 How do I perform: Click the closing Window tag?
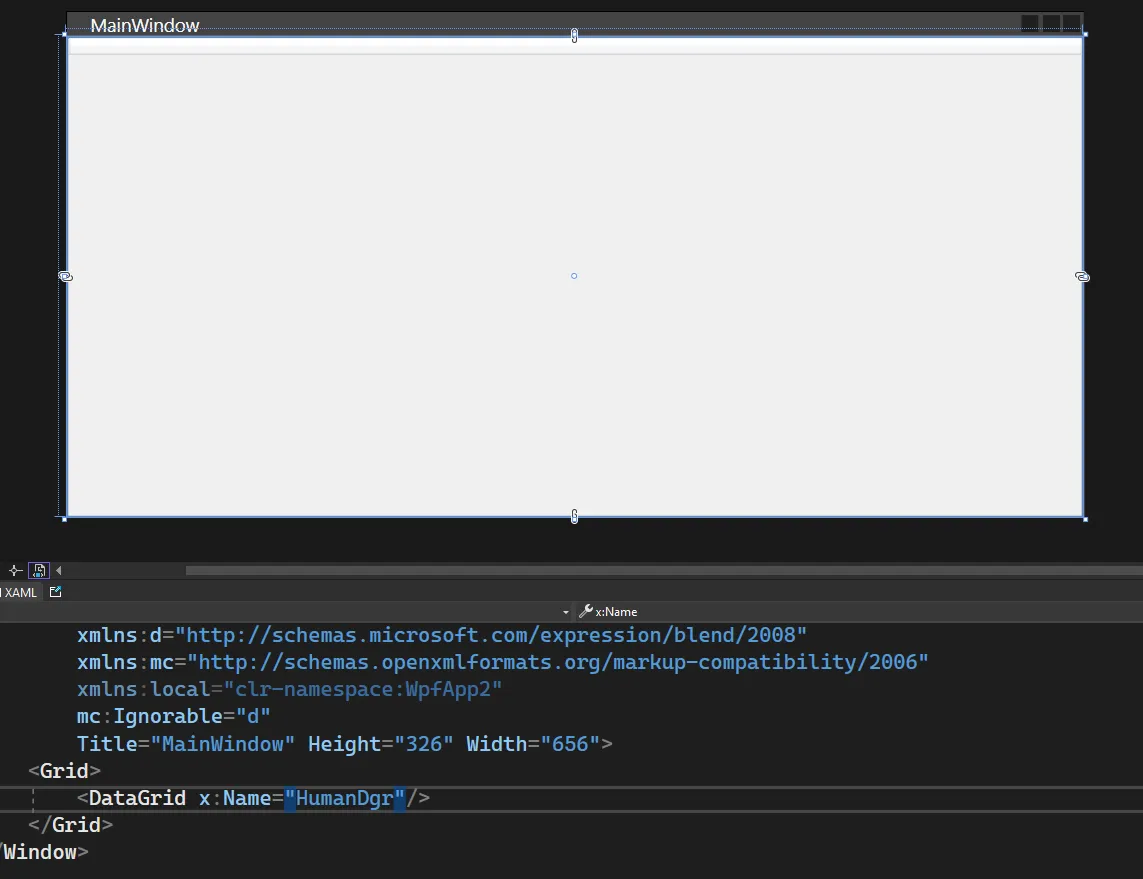pos(44,852)
